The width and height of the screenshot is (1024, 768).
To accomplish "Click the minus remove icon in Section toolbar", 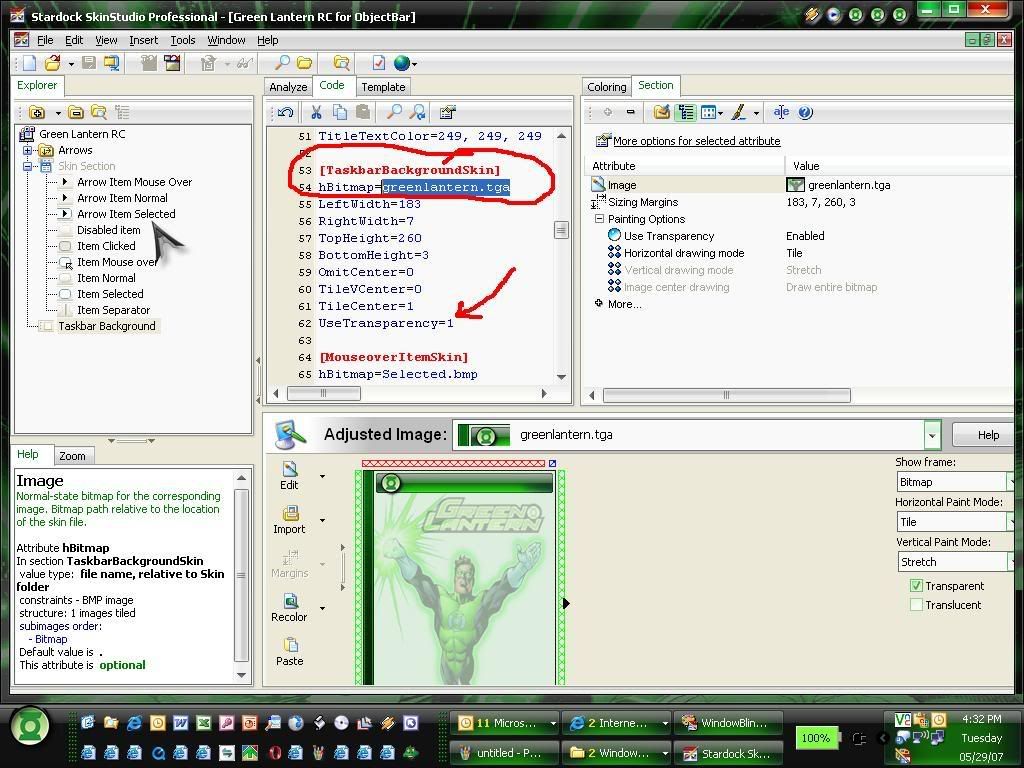I will (630, 112).
